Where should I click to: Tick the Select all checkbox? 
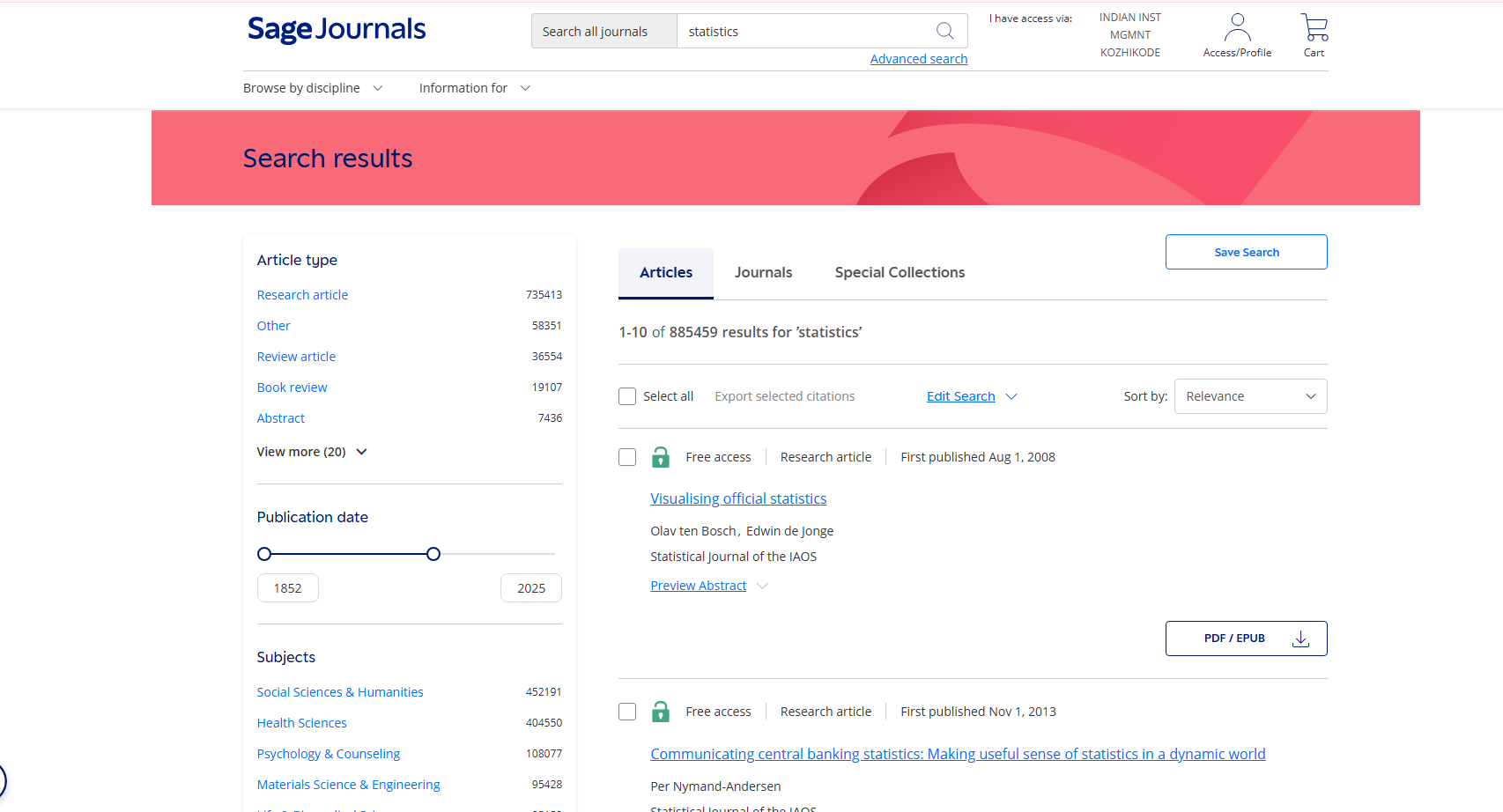pyautogui.click(x=627, y=396)
